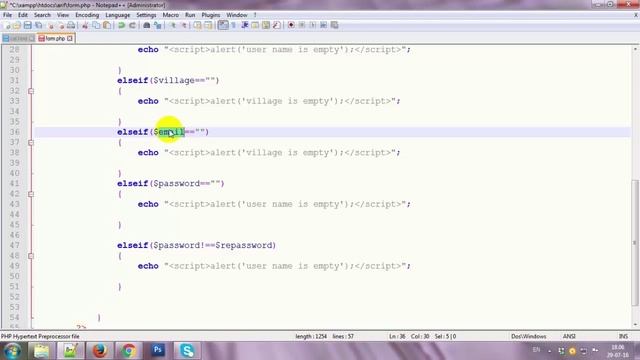Start macro recording with red record icon
Screen dimensions: 640x360
[x=291, y=25]
